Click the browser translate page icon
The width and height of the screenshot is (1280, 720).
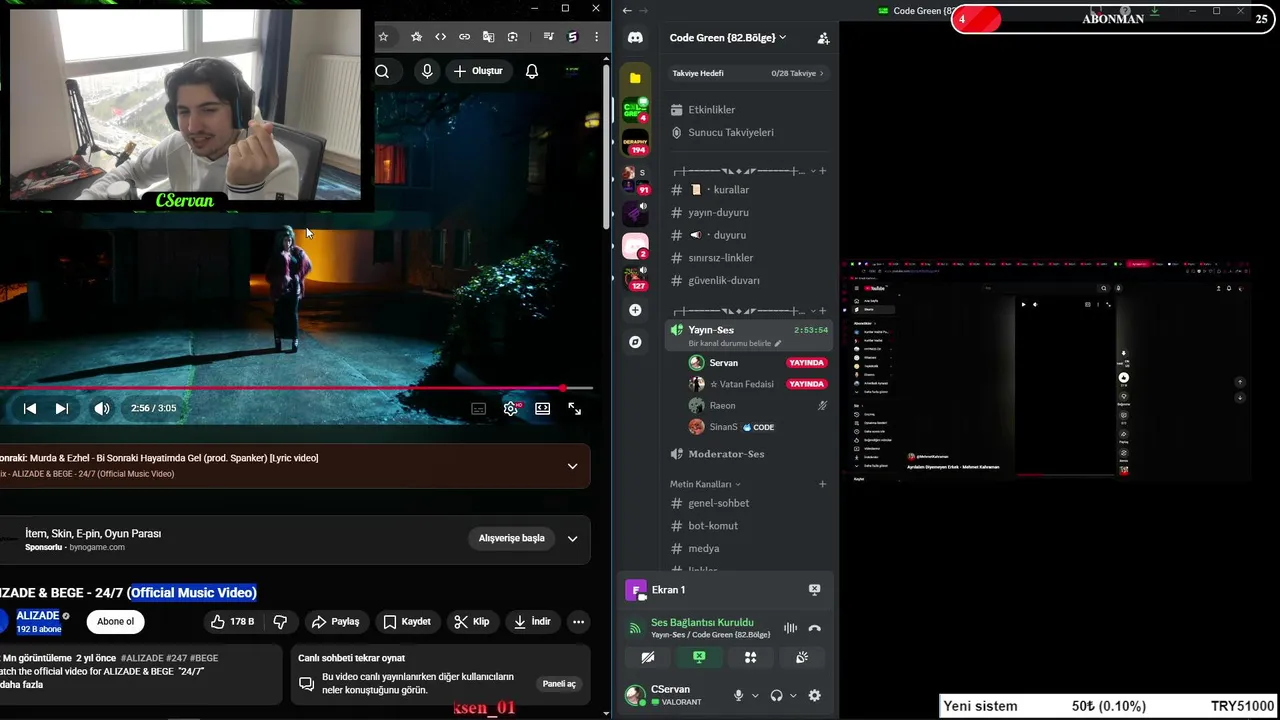pyautogui.click(x=488, y=37)
